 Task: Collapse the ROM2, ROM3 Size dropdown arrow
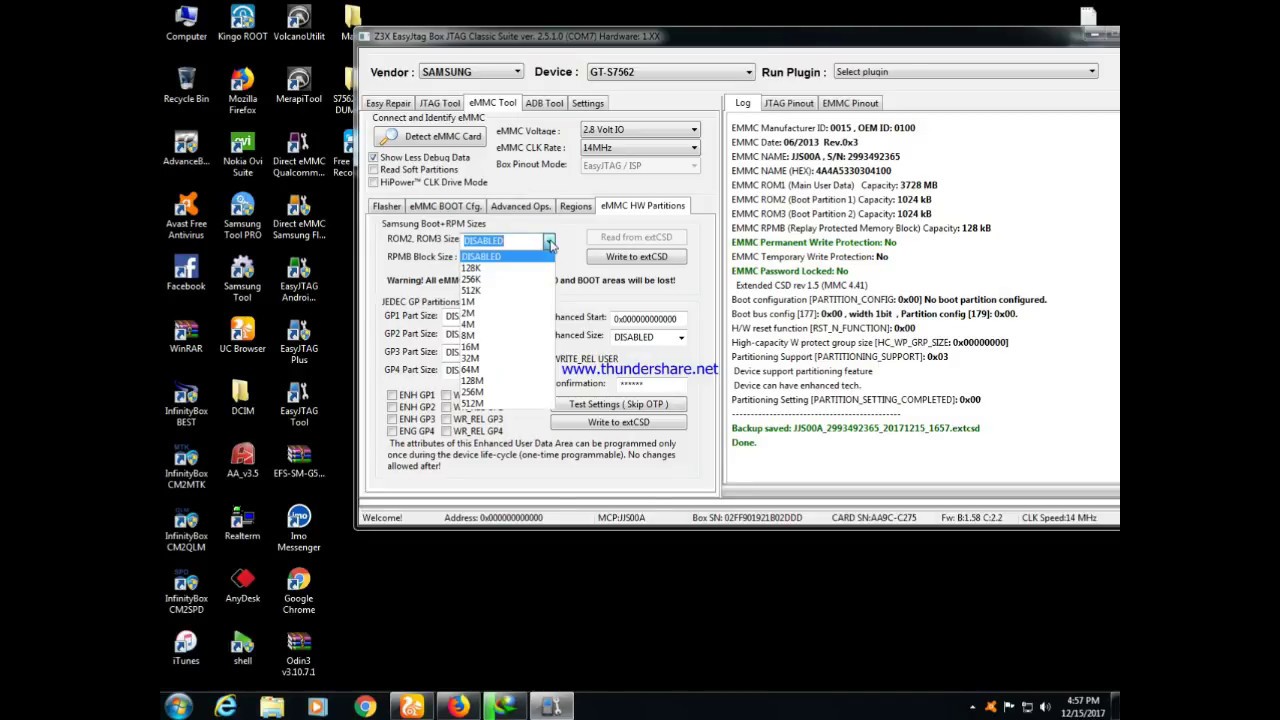pos(549,241)
